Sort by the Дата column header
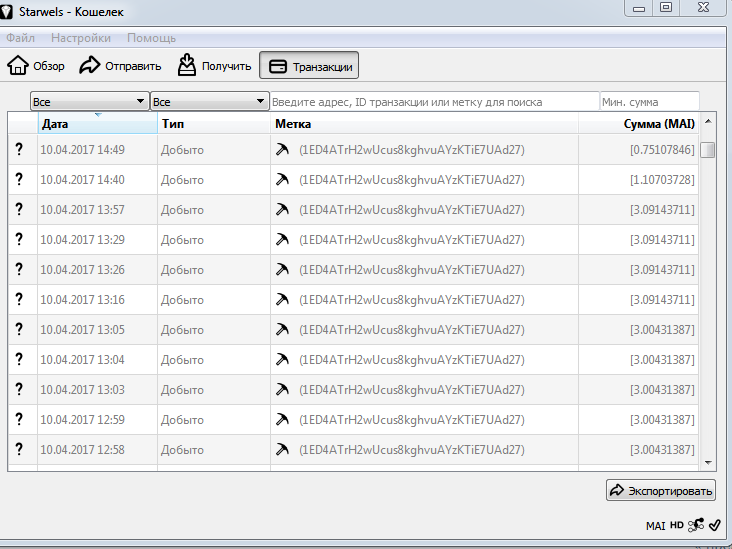 (x=98, y=124)
